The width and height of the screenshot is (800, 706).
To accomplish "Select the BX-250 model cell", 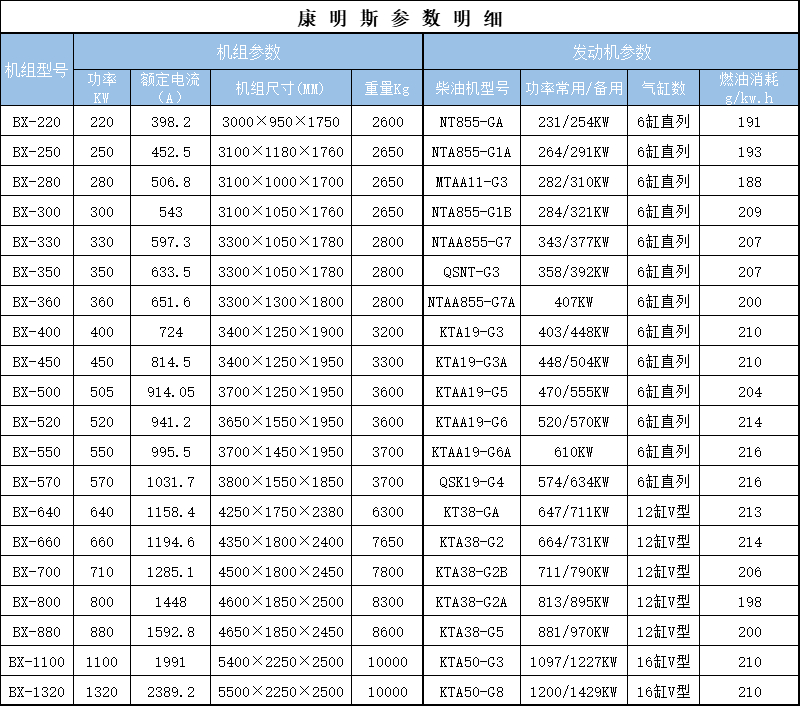I will (x=37, y=152).
